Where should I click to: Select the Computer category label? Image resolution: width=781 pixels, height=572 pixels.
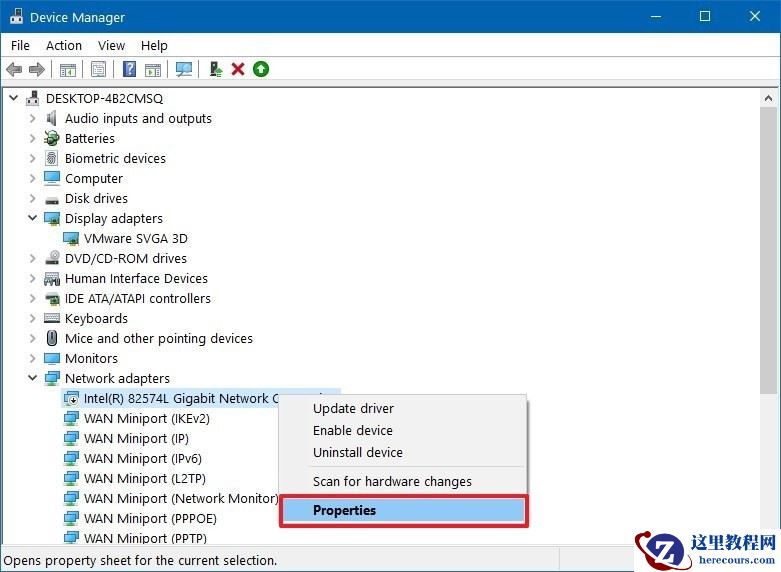pyautogui.click(x=94, y=178)
